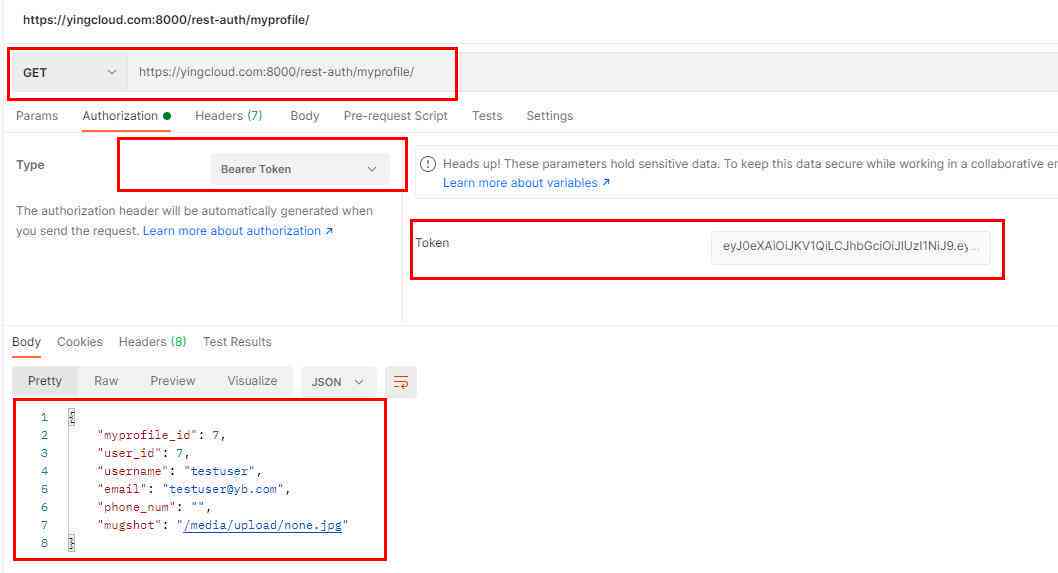Switch to the Params tab

tap(37, 115)
